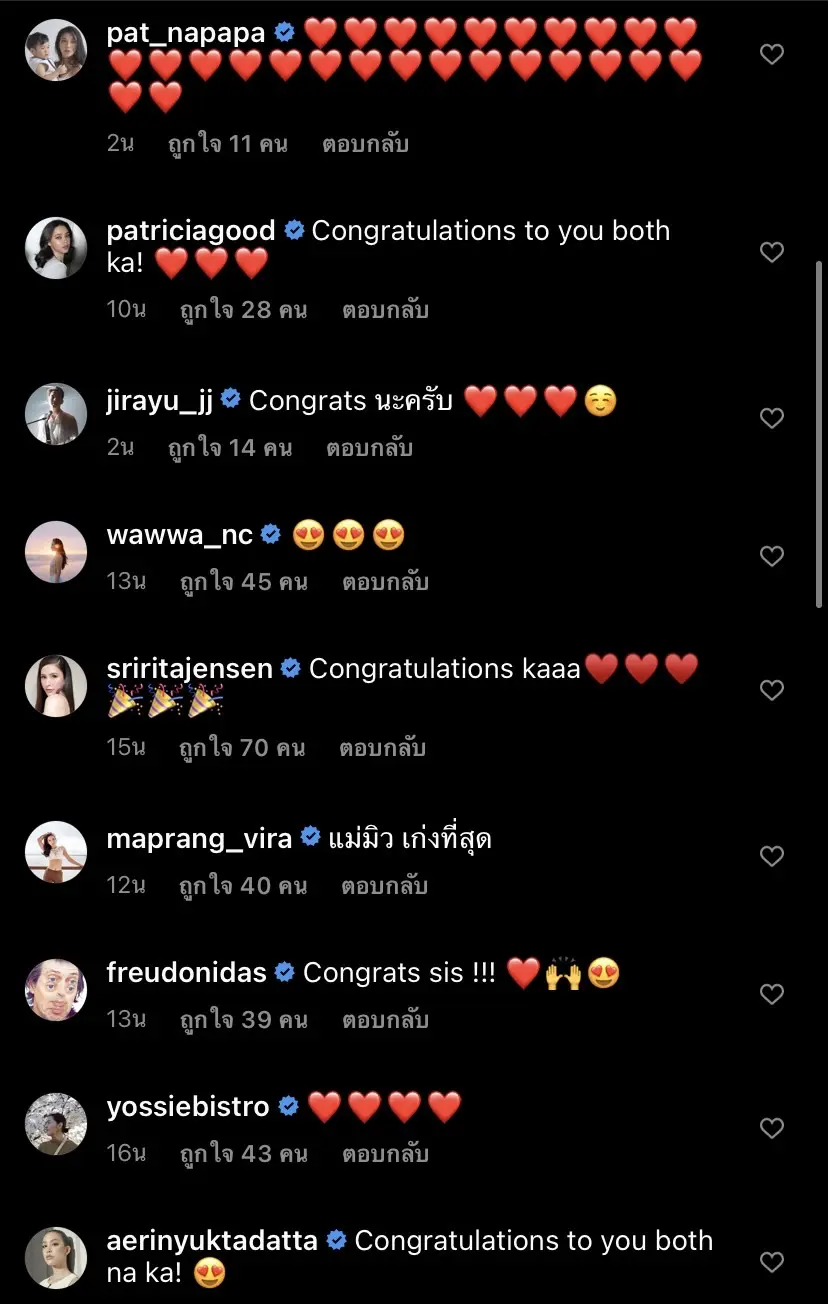Screen dimensions: 828x1304
Task: Open patriciagood's profile avatar
Action: click(x=56, y=248)
